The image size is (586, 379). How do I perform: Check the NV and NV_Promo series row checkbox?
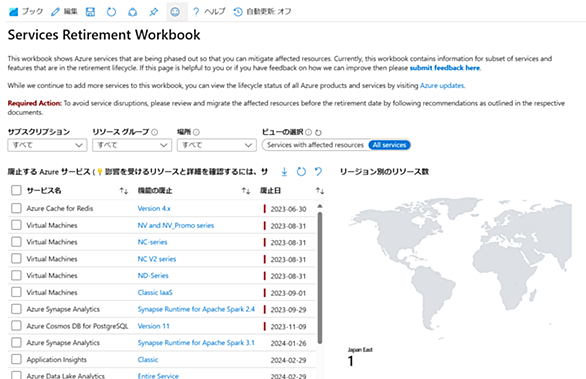[x=16, y=225]
